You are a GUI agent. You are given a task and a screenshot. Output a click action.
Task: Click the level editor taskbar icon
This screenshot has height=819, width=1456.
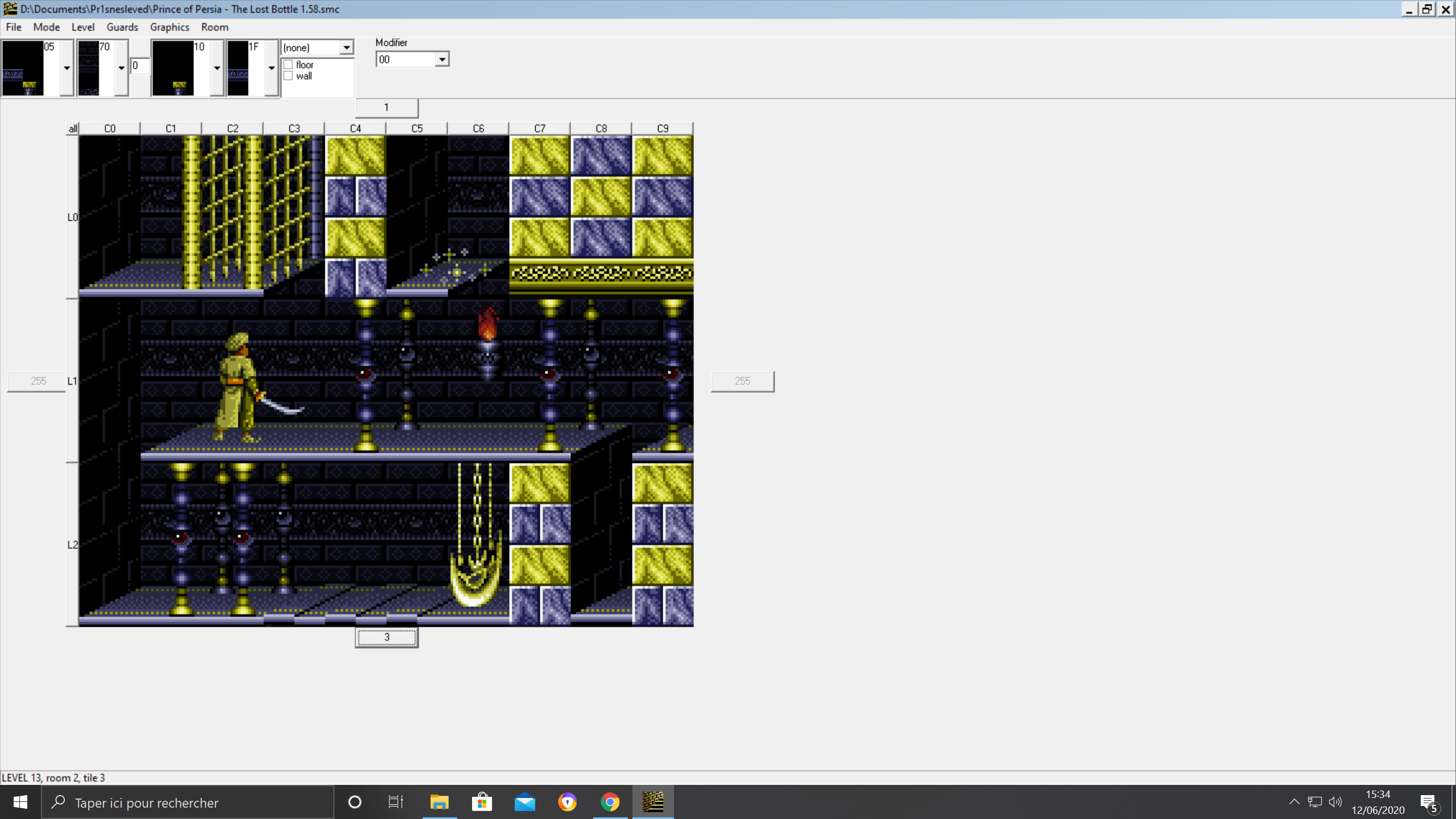point(653,802)
